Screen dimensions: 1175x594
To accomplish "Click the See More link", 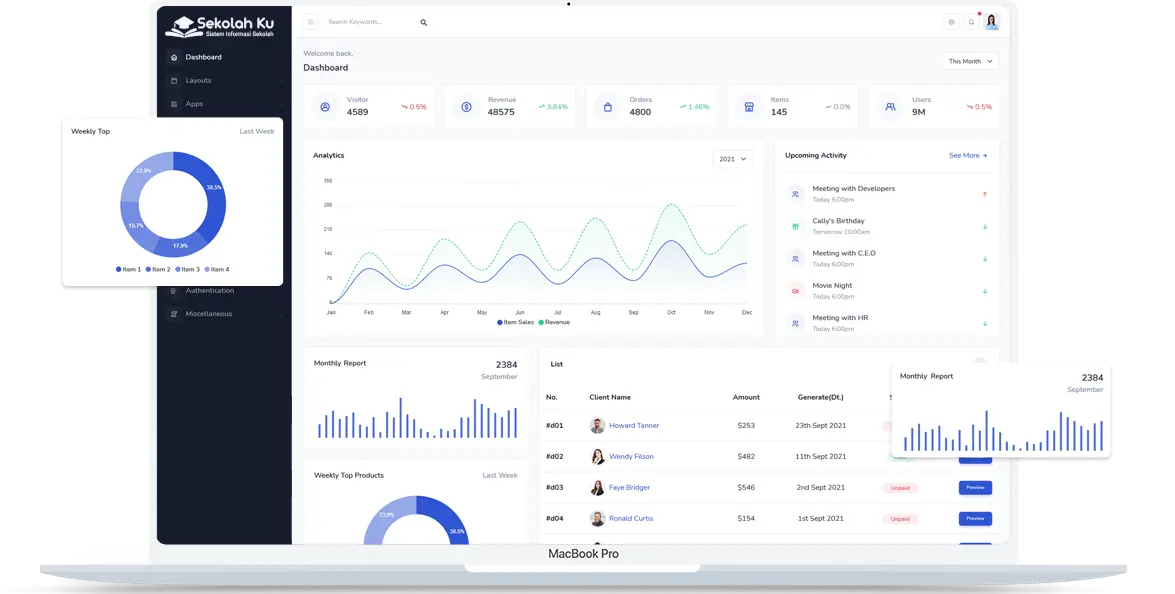I will click(967, 156).
